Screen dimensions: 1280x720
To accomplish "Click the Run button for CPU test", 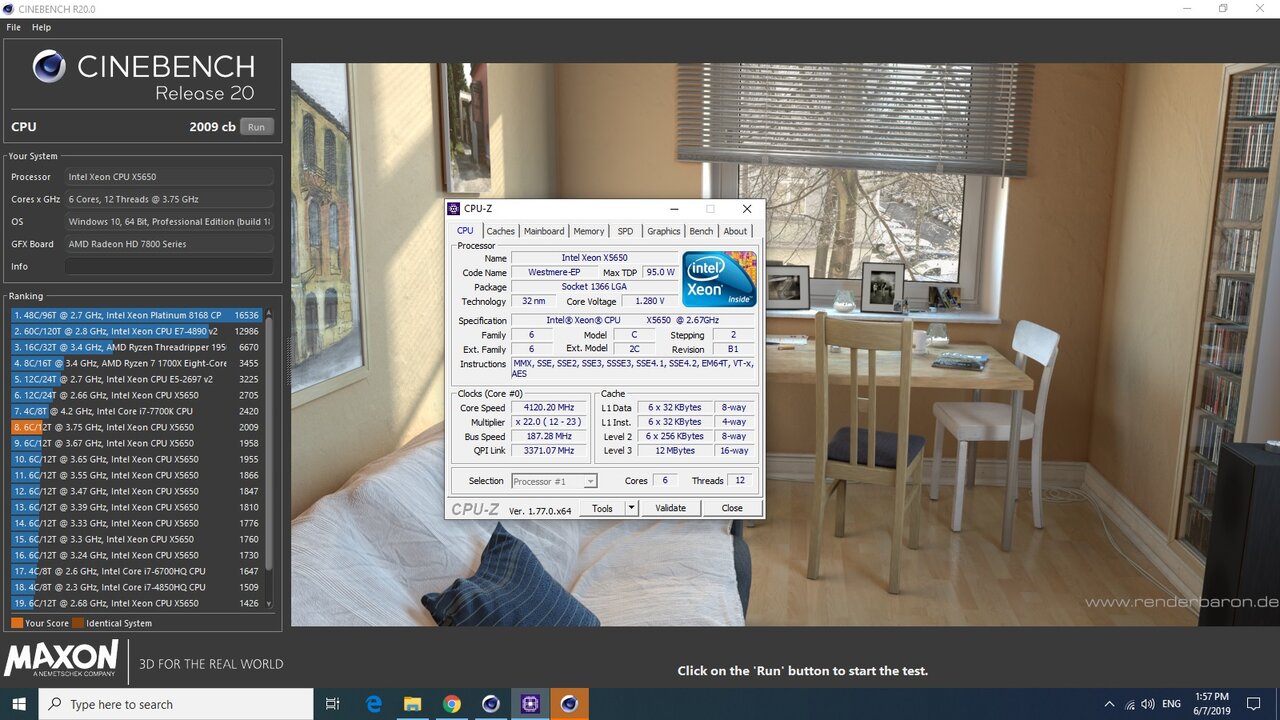I will click(x=256, y=127).
